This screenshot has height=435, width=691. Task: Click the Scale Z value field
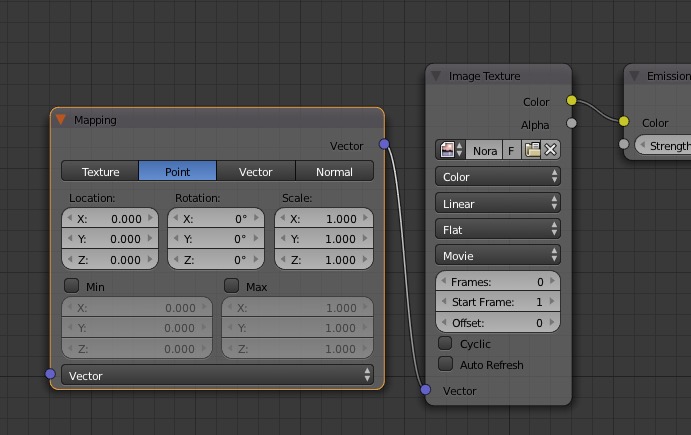pyautogui.click(x=324, y=260)
